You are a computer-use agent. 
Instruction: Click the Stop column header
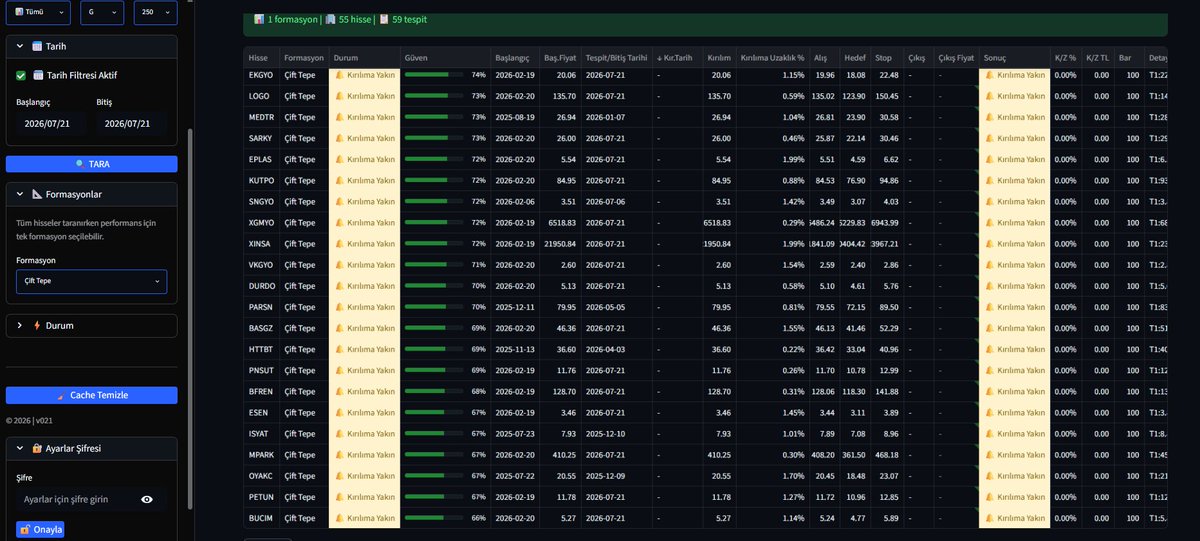tap(887, 57)
